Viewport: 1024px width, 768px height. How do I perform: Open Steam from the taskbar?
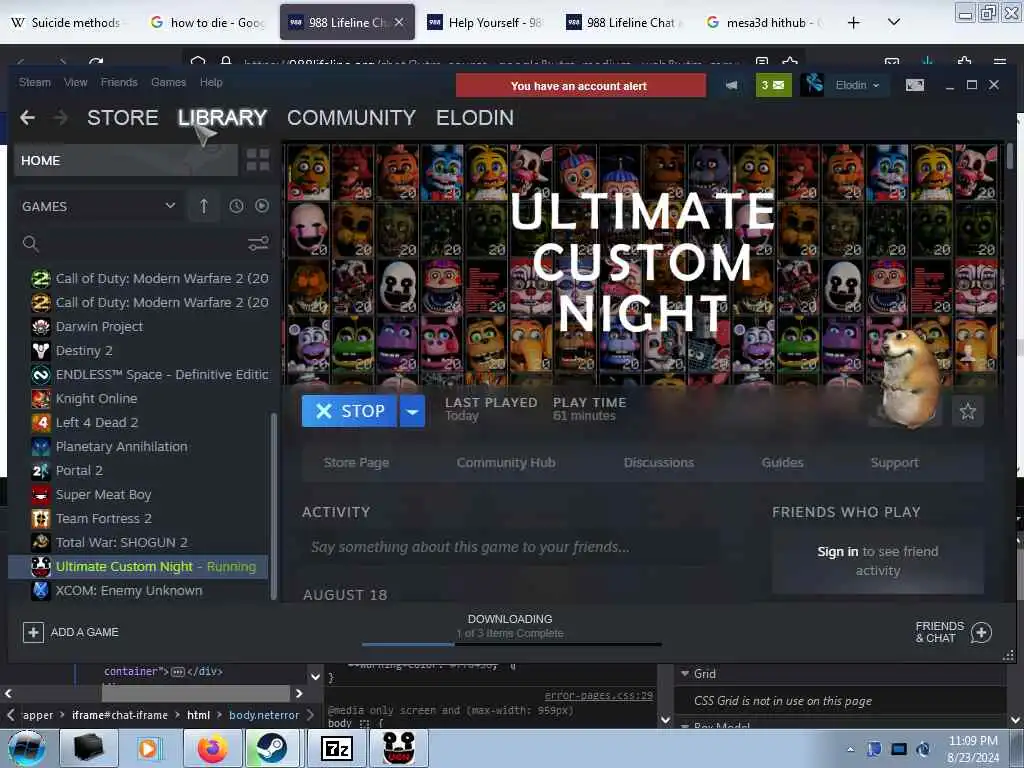(x=270, y=748)
